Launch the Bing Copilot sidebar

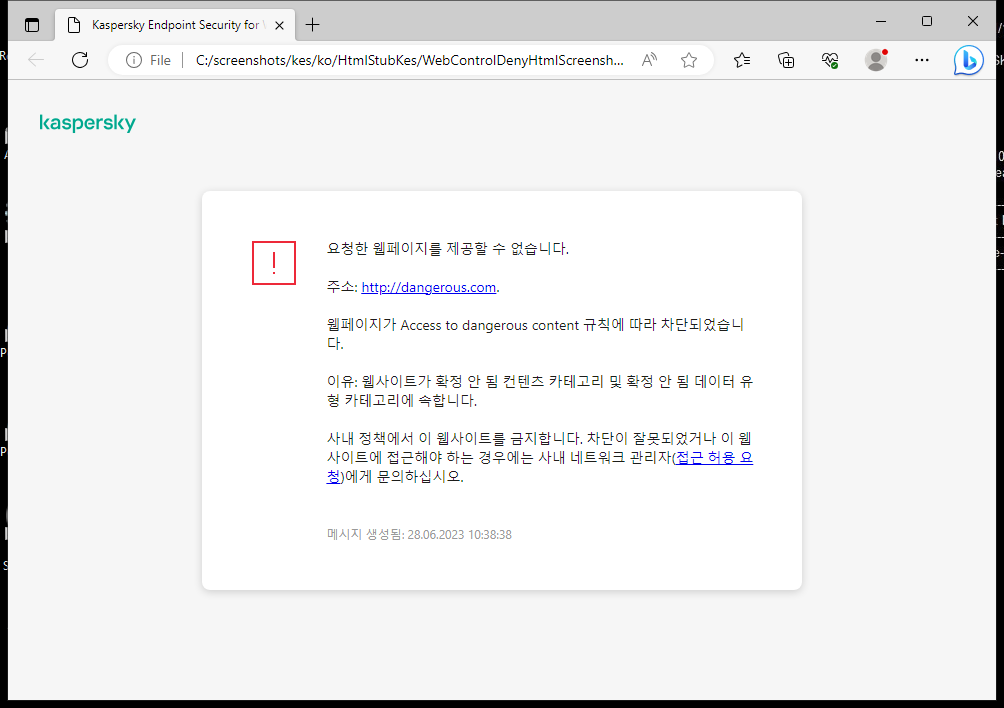[968, 60]
